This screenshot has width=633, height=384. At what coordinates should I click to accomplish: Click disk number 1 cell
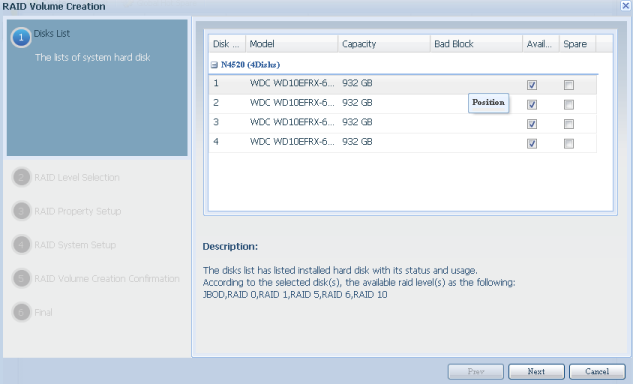point(216,83)
